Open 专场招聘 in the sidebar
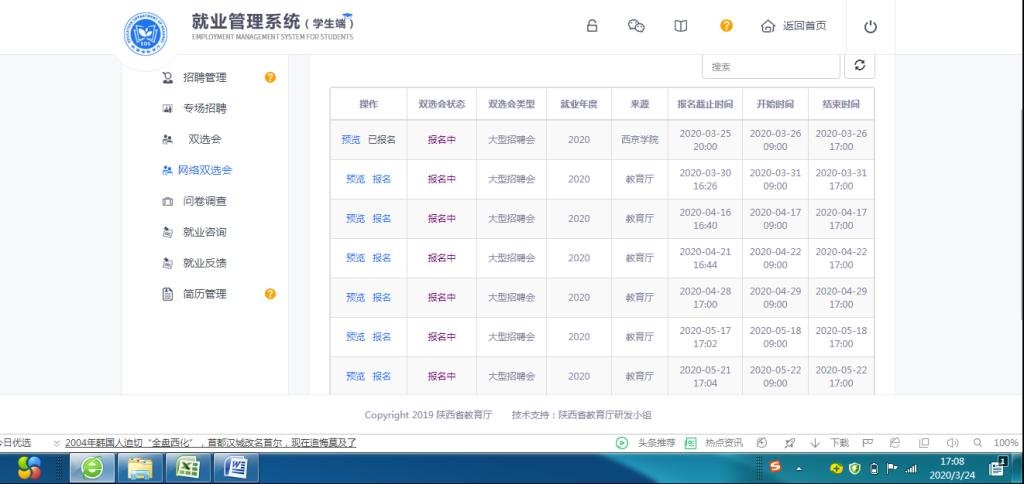 tap(204, 109)
